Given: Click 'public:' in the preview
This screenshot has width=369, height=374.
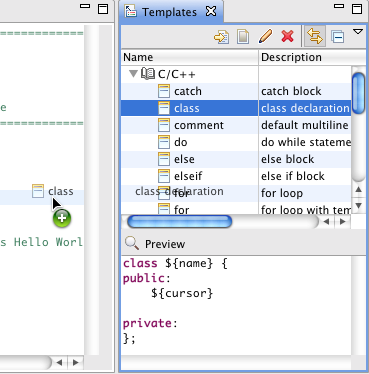Looking at the screenshot, I should (147, 278).
